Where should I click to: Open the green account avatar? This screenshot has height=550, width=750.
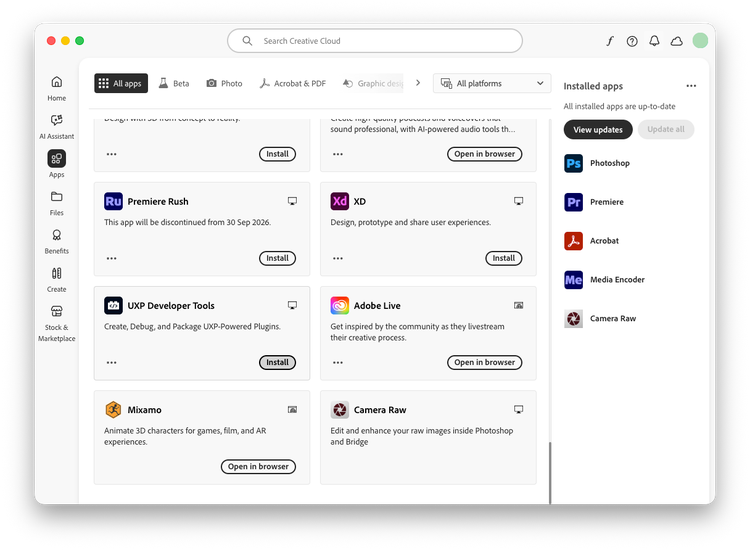tap(700, 41)
